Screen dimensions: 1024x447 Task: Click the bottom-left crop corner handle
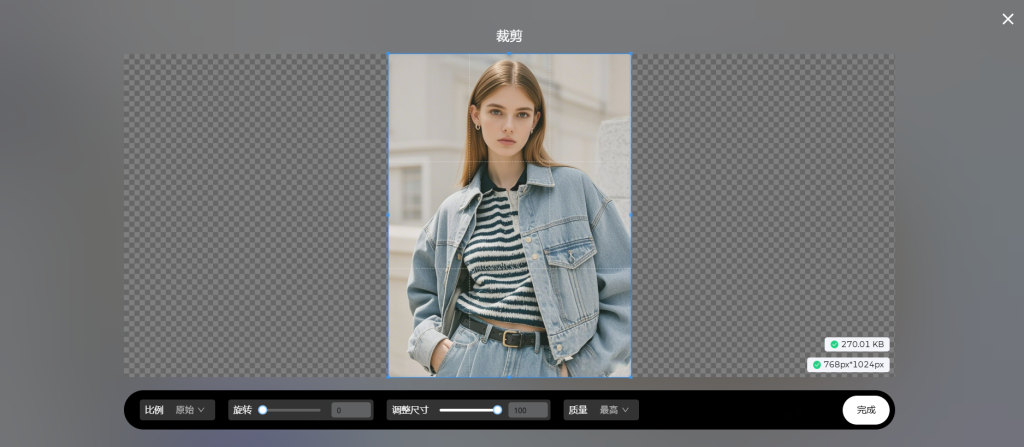388,377
